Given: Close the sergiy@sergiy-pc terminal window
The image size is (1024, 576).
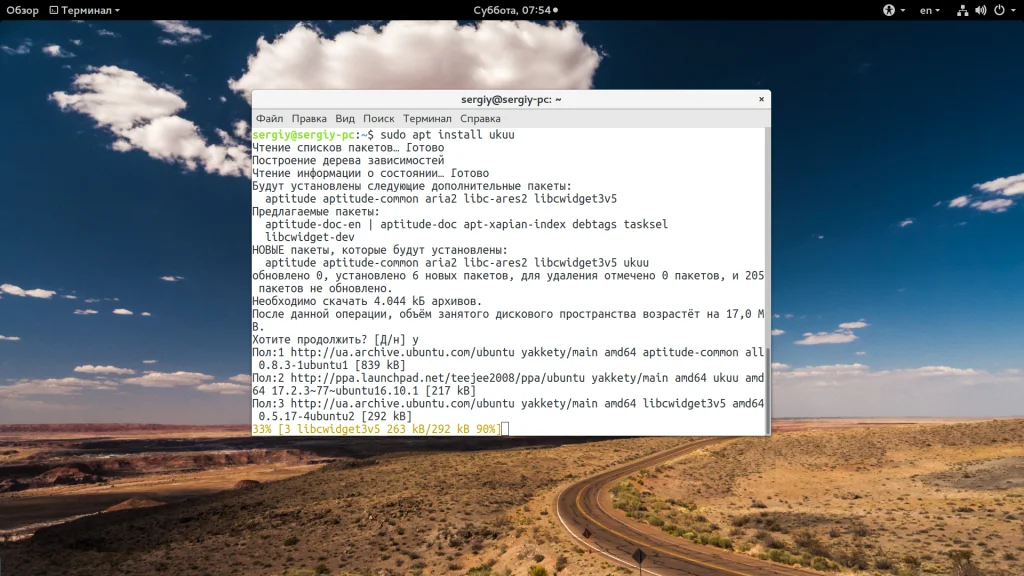Looking at the screenshot, I should tap(761, 99).
